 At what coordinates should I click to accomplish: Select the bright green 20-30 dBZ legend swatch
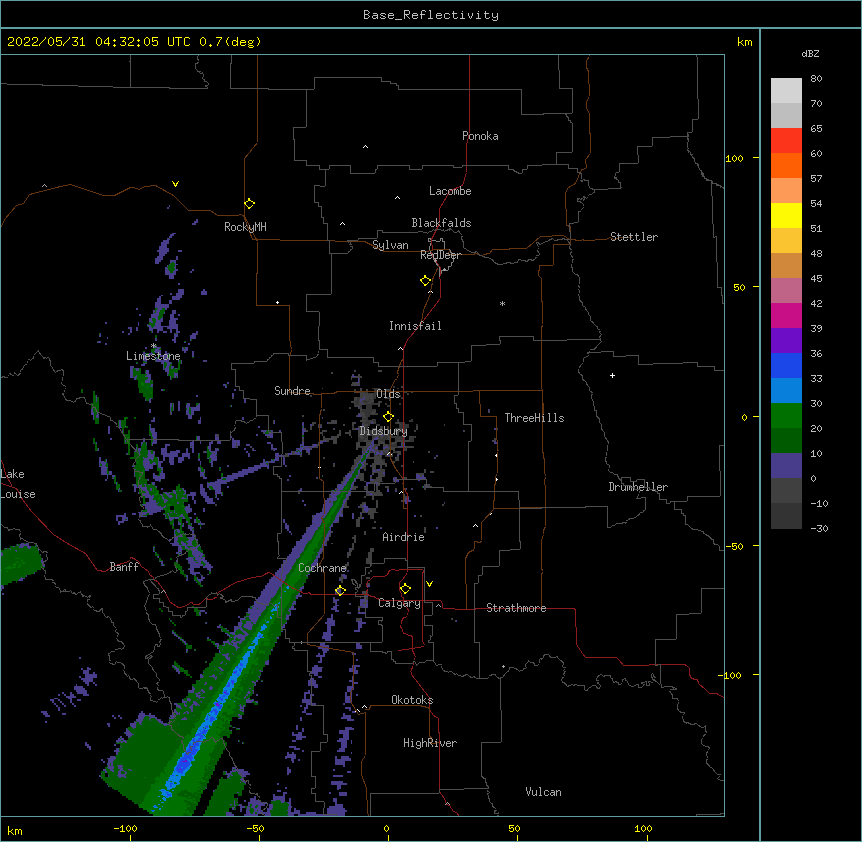tap(786, 416)
